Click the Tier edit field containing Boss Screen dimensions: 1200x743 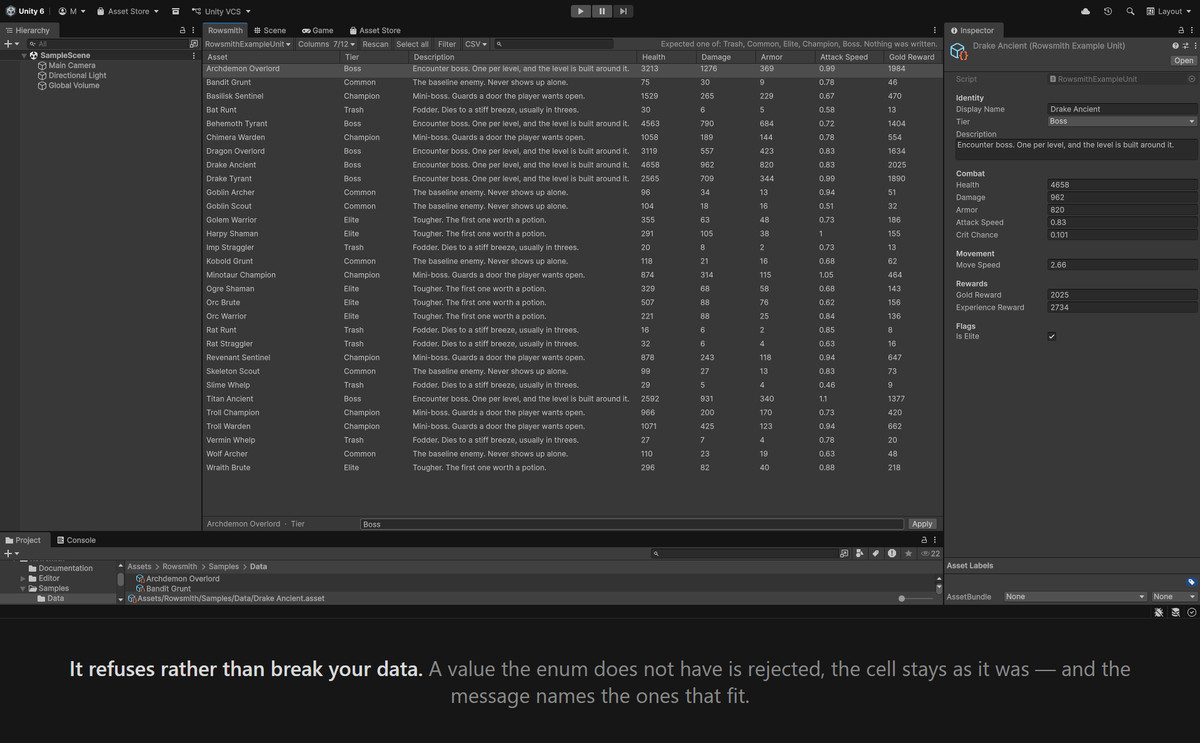(632, 524)
